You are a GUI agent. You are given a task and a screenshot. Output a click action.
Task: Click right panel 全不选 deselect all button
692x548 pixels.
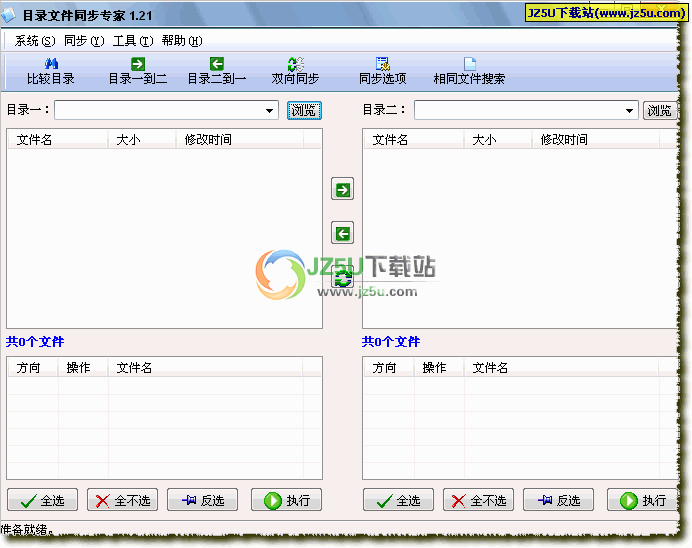tap(478, 500)
